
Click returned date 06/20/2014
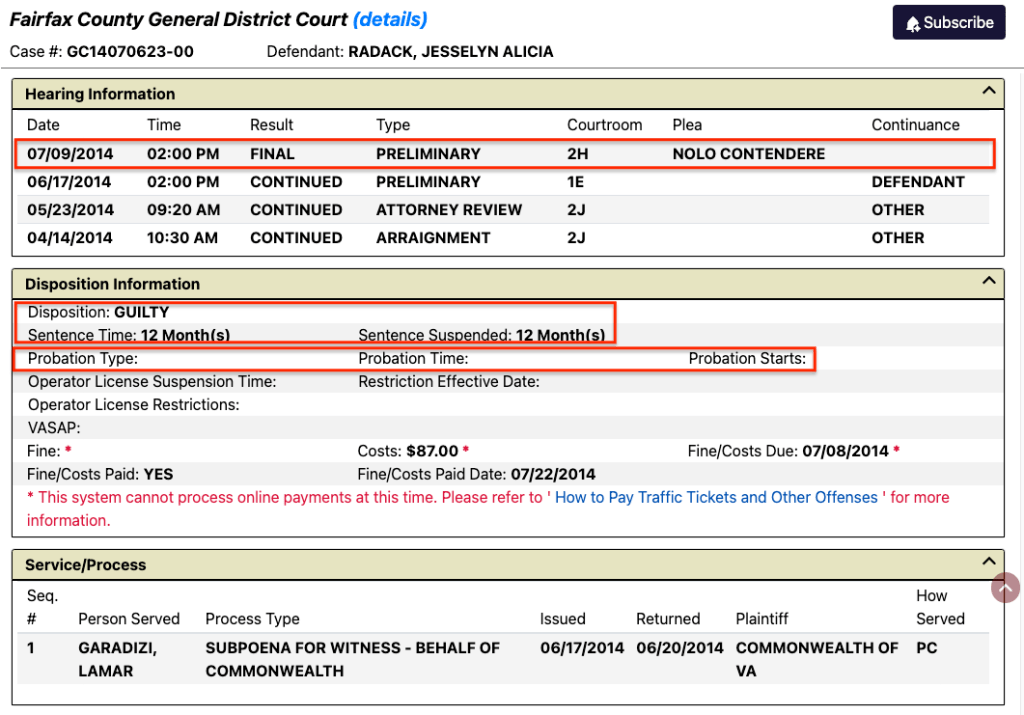(x=680, y=648)
